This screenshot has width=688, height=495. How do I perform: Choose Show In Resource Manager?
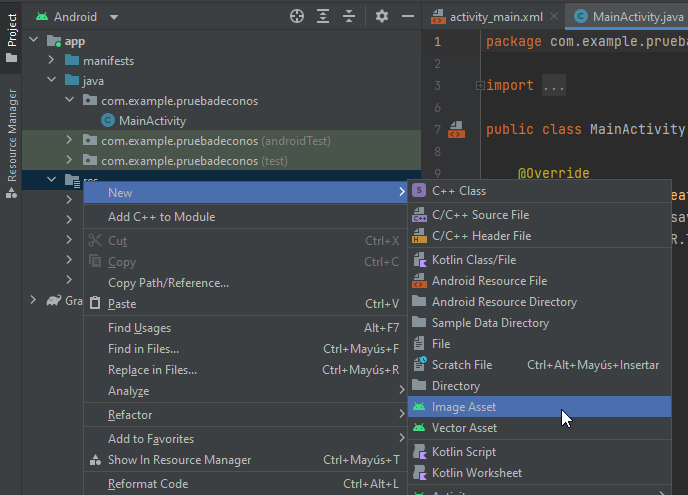[x=245, y=460]
